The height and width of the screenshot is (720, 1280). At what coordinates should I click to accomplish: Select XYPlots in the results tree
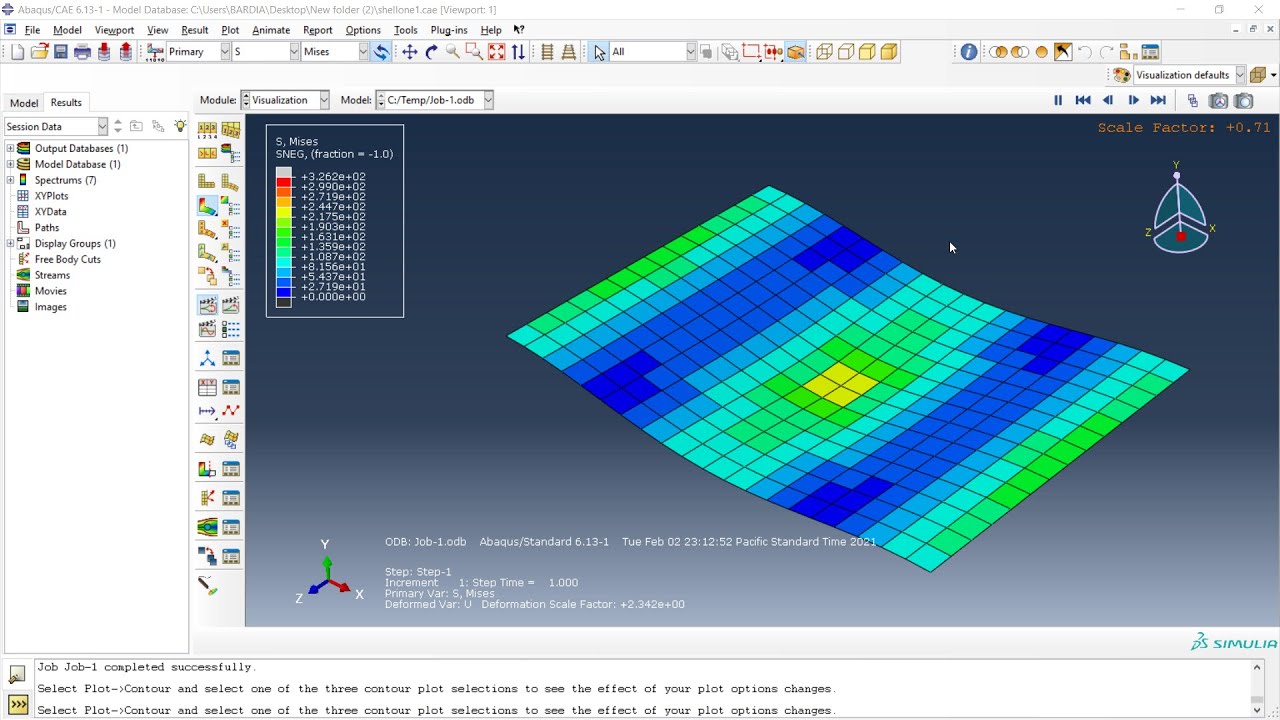(x=51, y=196)
